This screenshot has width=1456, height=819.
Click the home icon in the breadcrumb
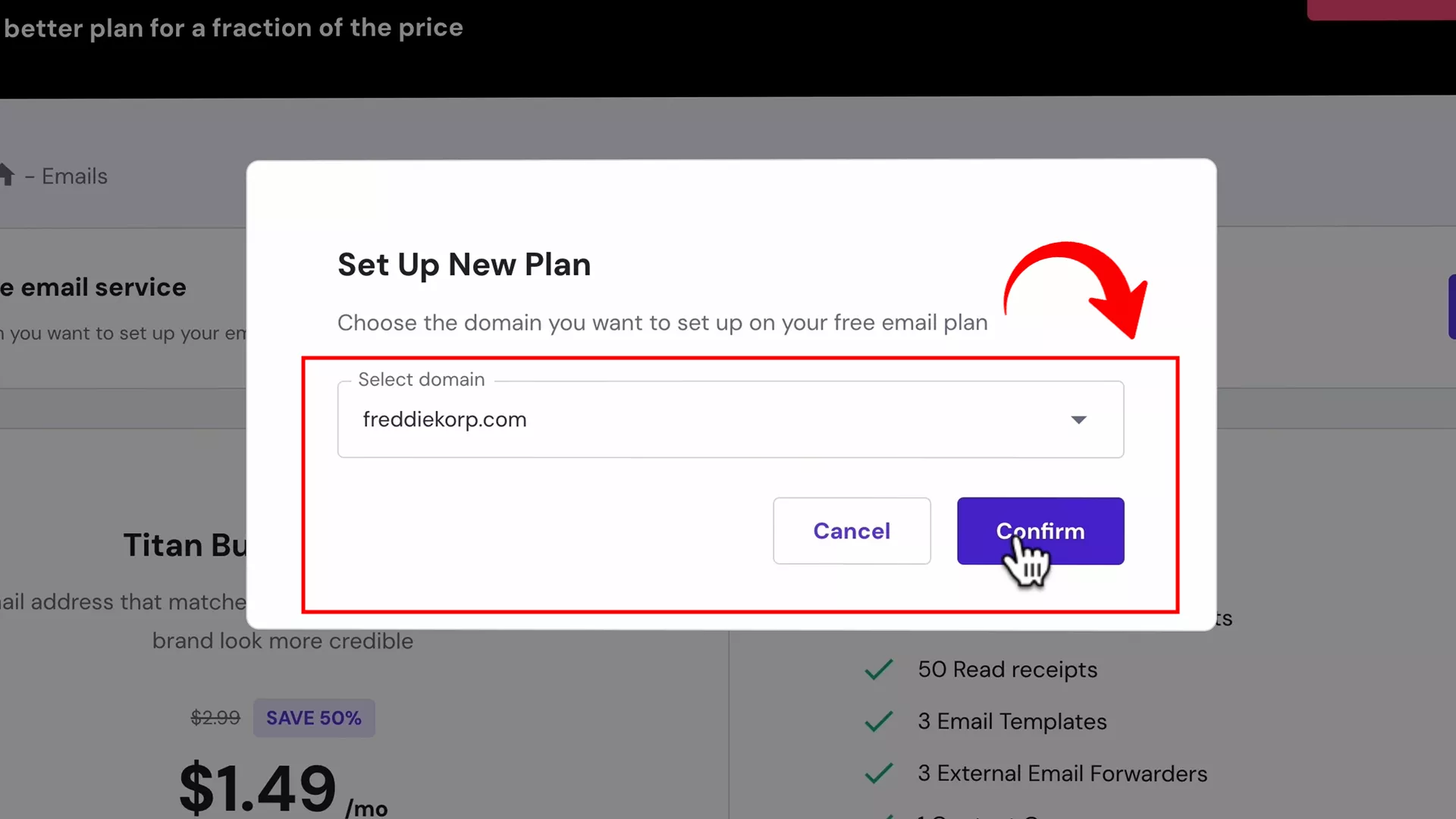click(x=8, y=174)
